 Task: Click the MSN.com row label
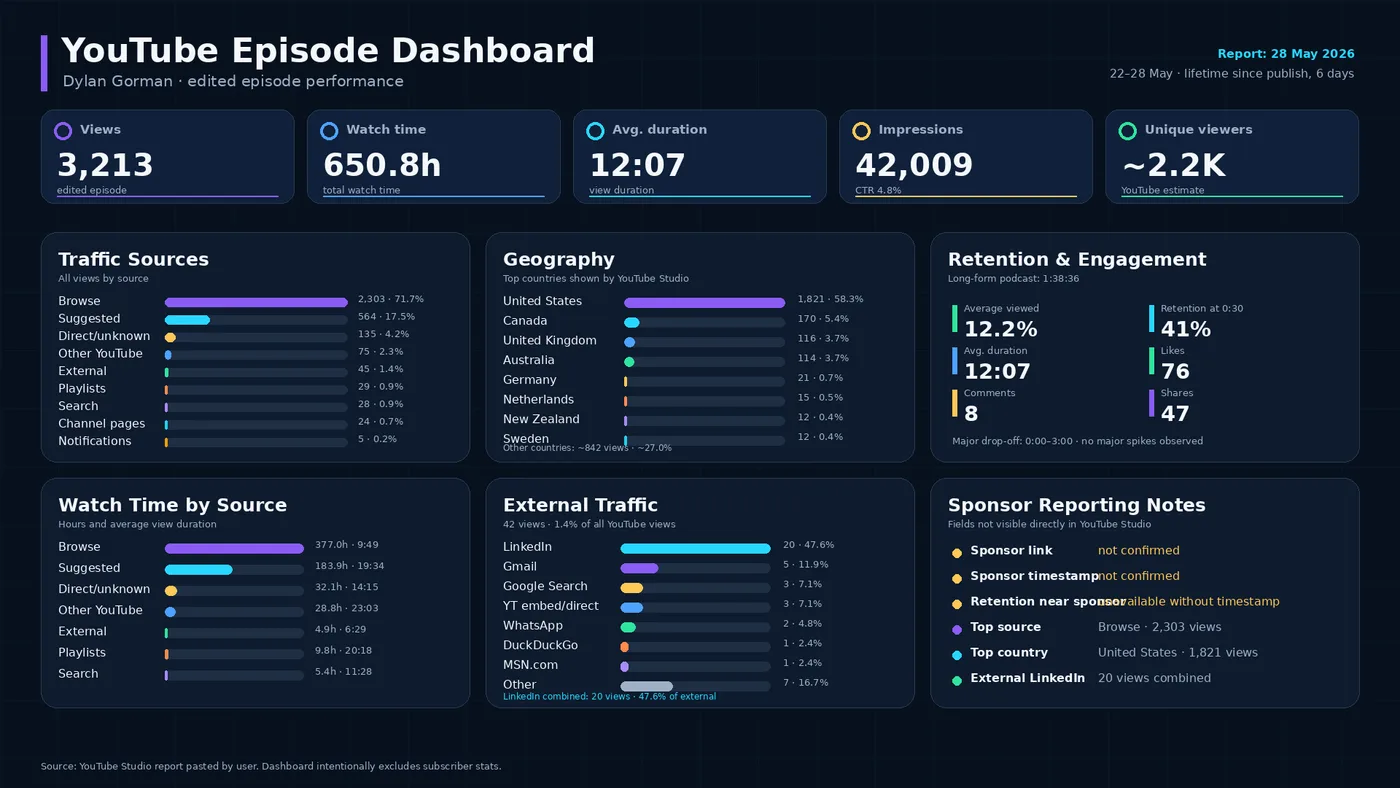530,665
